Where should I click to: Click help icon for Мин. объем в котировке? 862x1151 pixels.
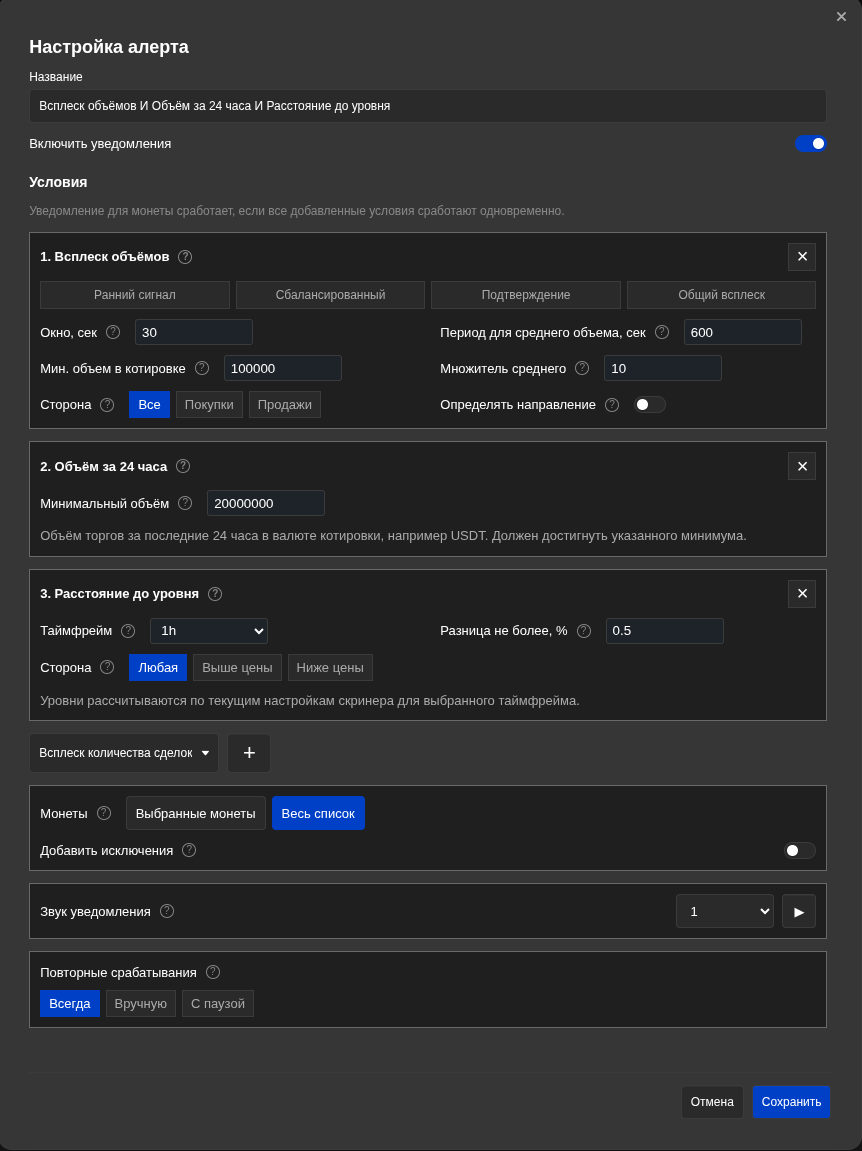coord(202,368)
